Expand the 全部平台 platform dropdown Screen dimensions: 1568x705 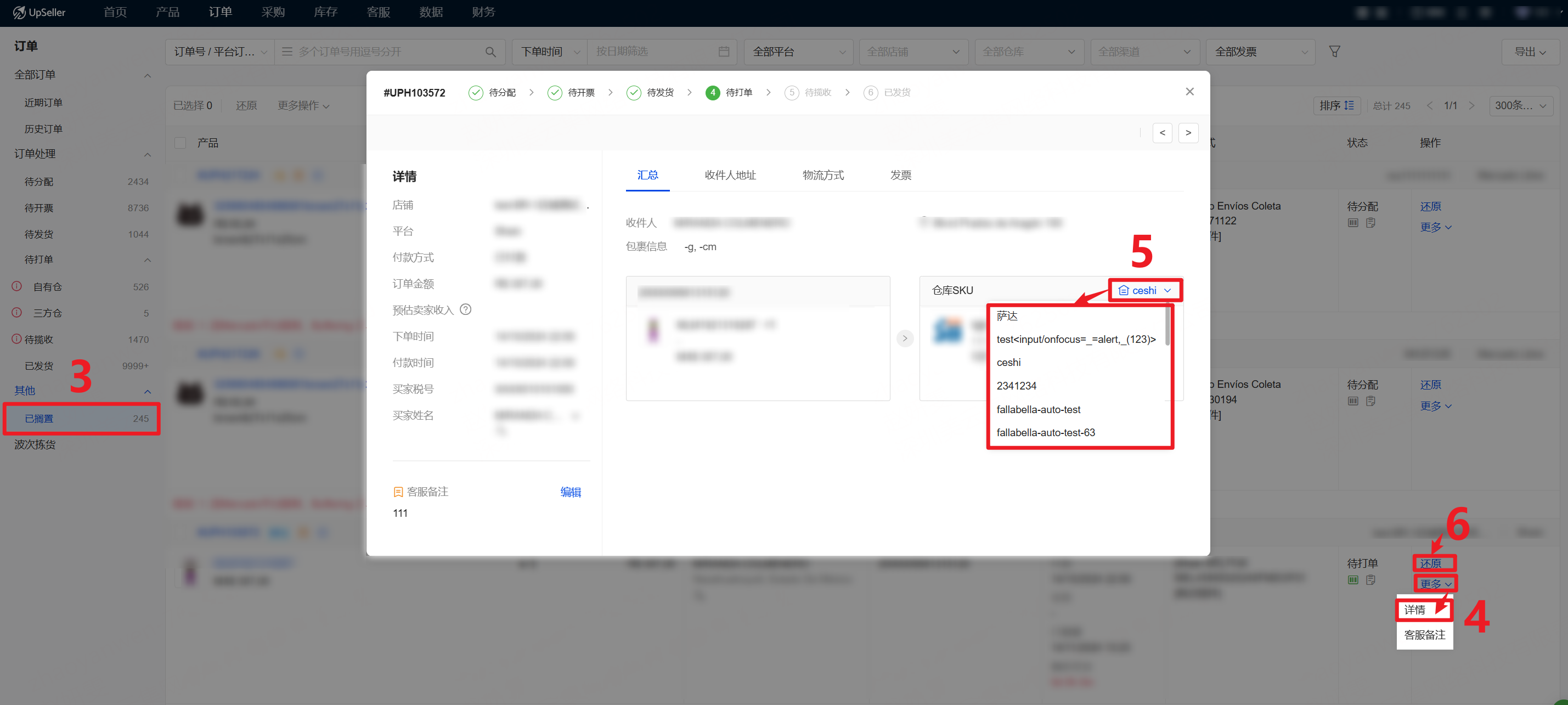(x=798, y=52)
